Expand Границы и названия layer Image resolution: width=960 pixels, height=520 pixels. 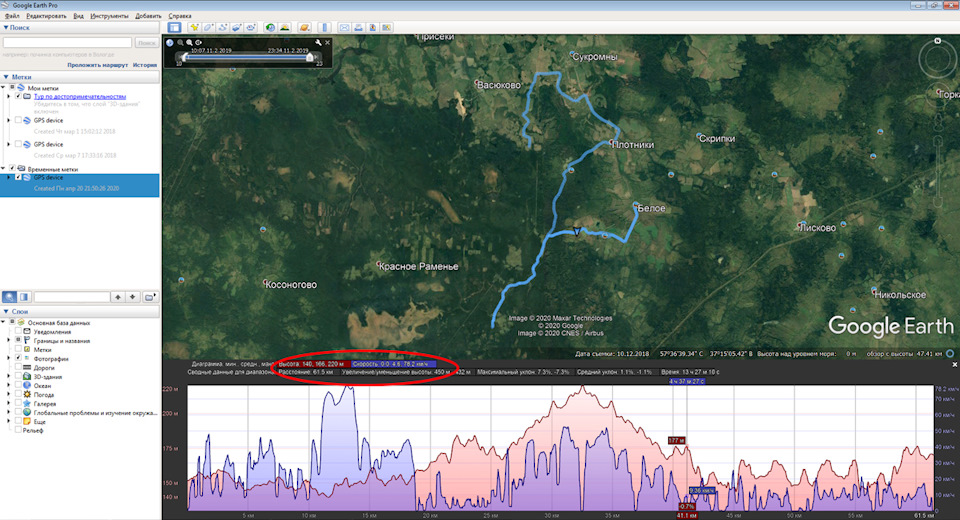point(9,341)
